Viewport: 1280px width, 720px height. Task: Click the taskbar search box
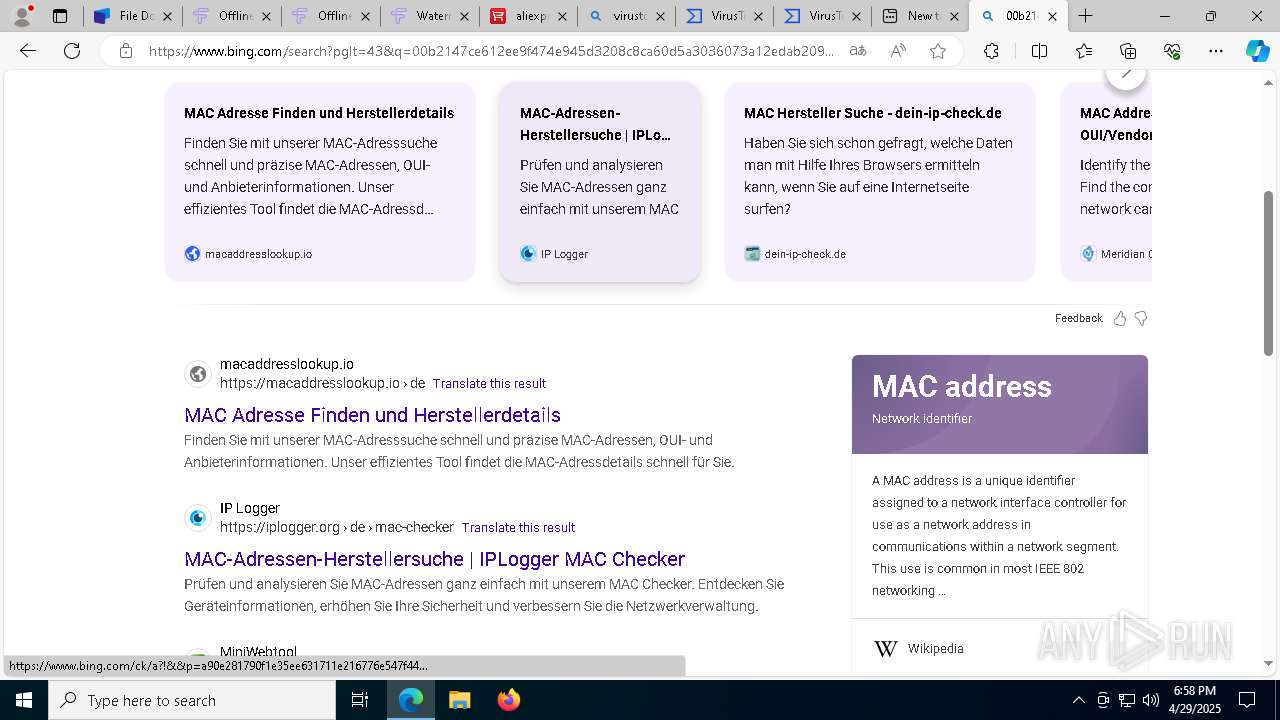point(191,700)
